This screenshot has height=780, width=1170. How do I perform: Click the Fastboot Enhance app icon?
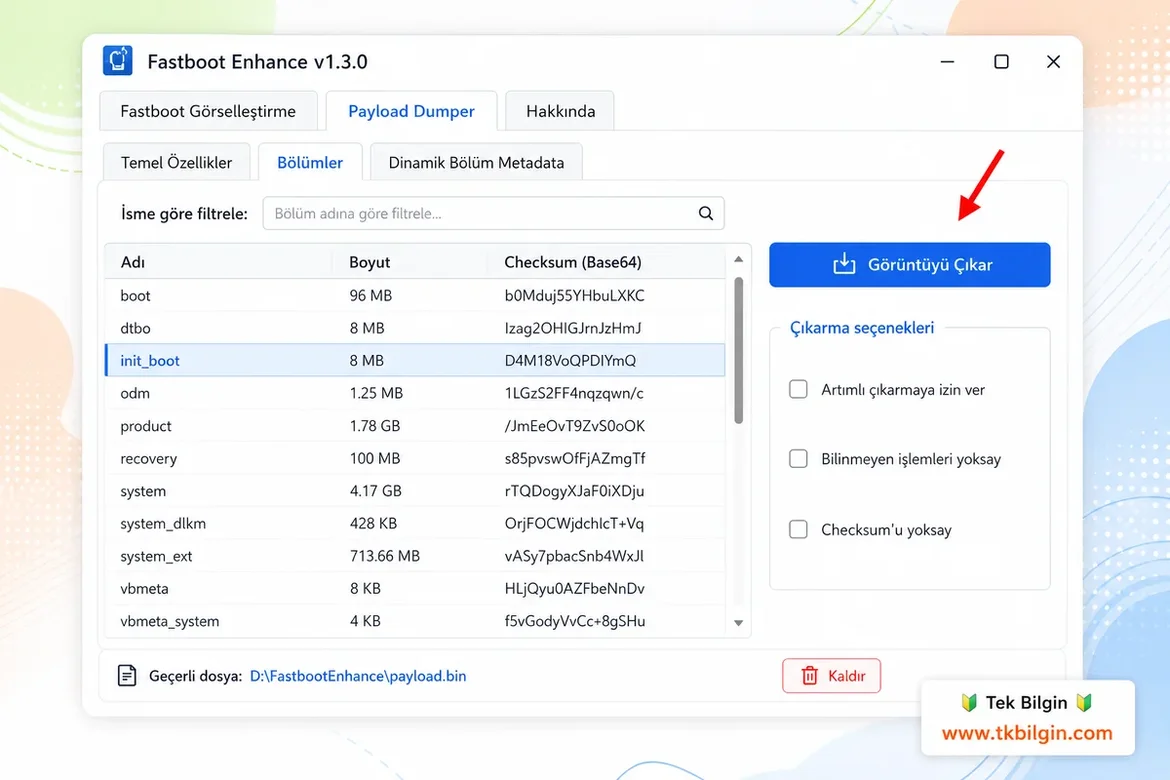[118, 60]
